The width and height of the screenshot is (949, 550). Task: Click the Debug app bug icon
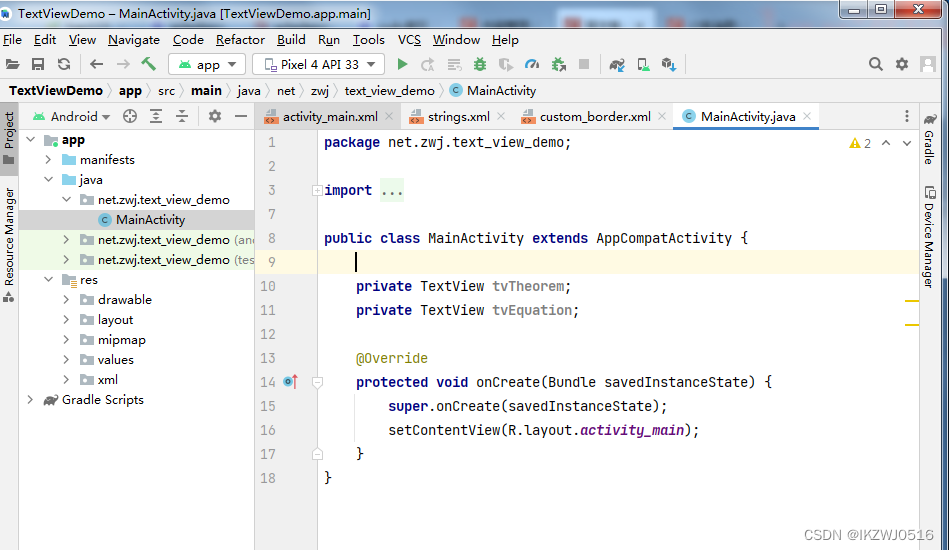(480, 64)
